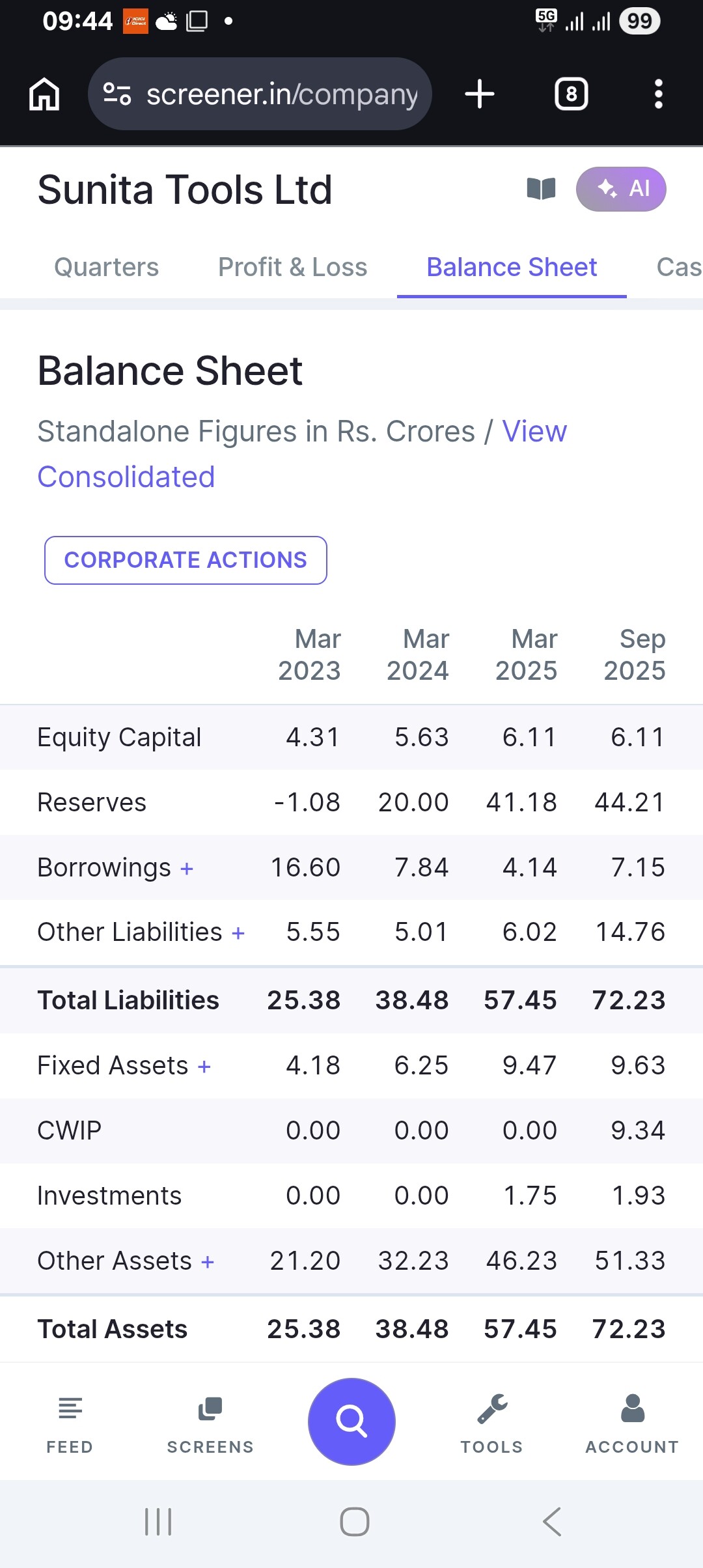Open the purple AI assistant button
The height and width of the screenshot is (1568, 703).
coord(620,189)
